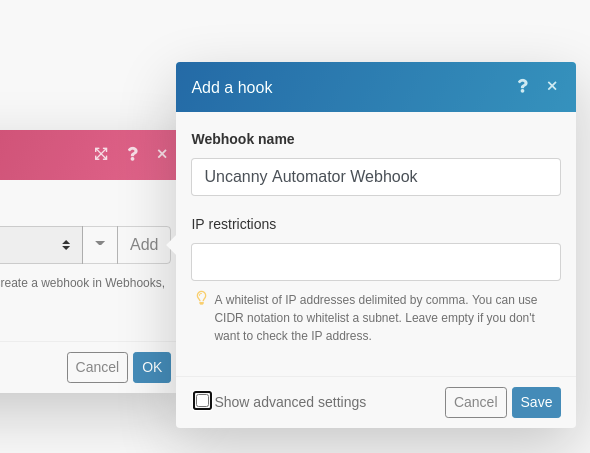Viewport: 590px width, 453px height.
Task: Focus the empty IP restrictions field
Action: [376, 262]
